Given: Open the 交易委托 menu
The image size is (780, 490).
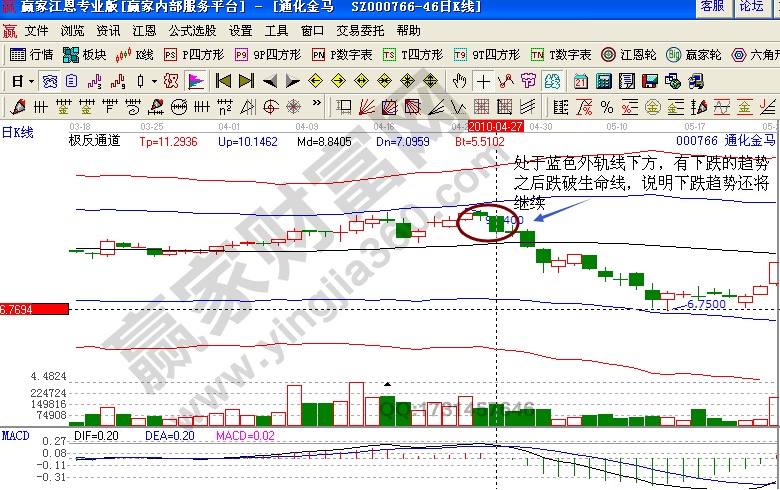Looking at the screenshot, I should [x=363, y=31].
